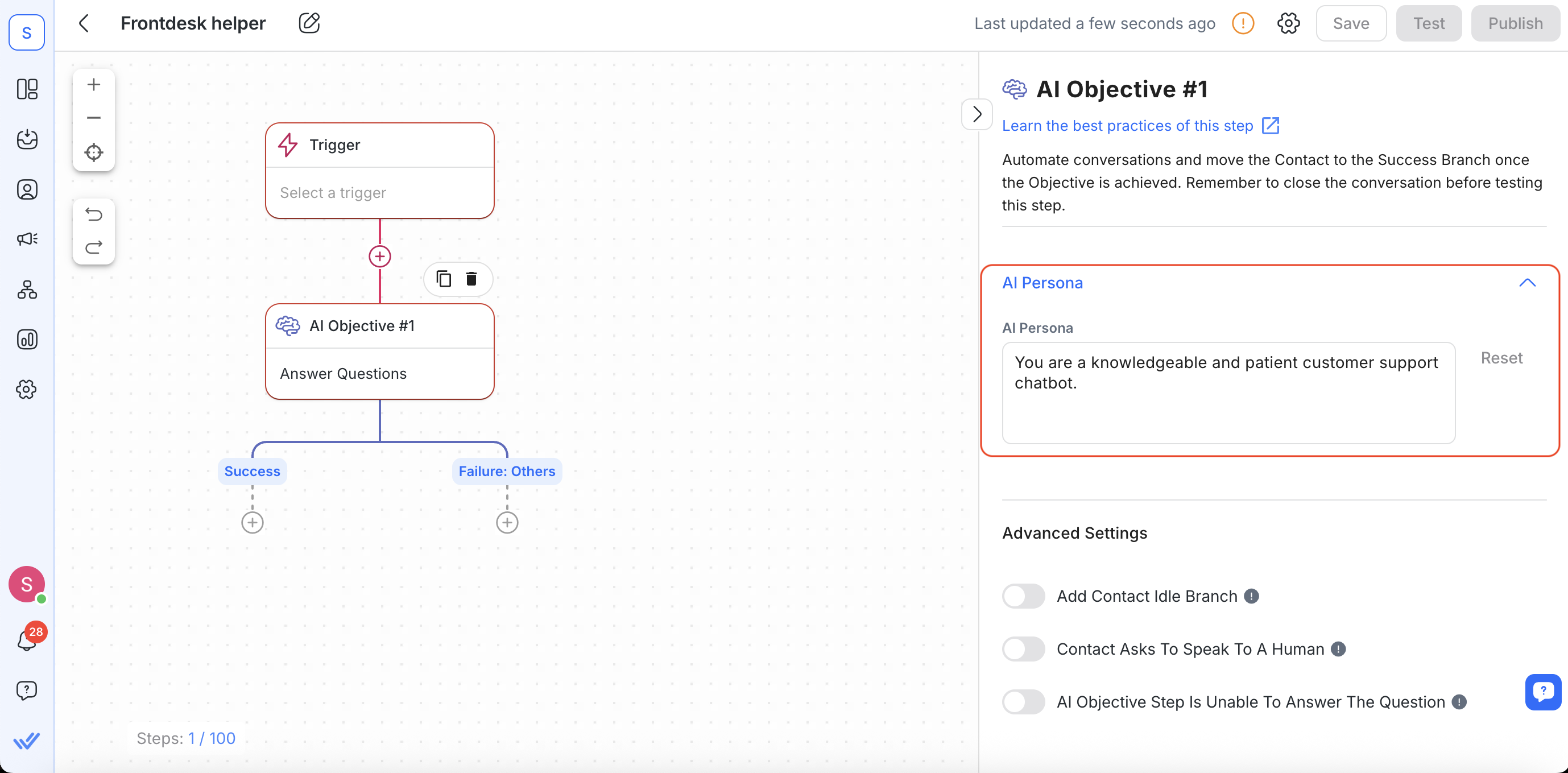
Task: Click the undo arrow icon
Action: tap(93, 215)
